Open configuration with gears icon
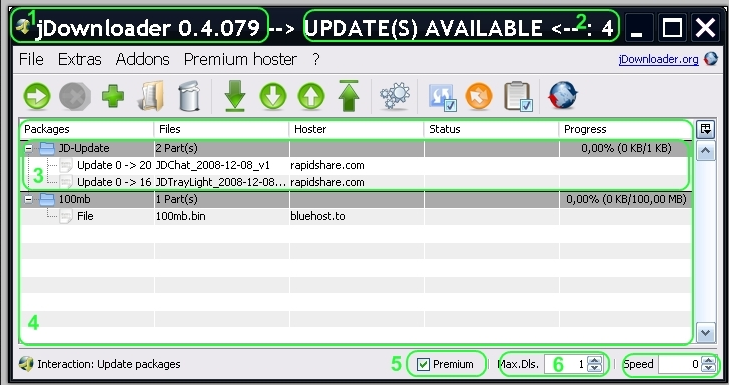The width and height of the screenshot is (729, 385). 395,96
